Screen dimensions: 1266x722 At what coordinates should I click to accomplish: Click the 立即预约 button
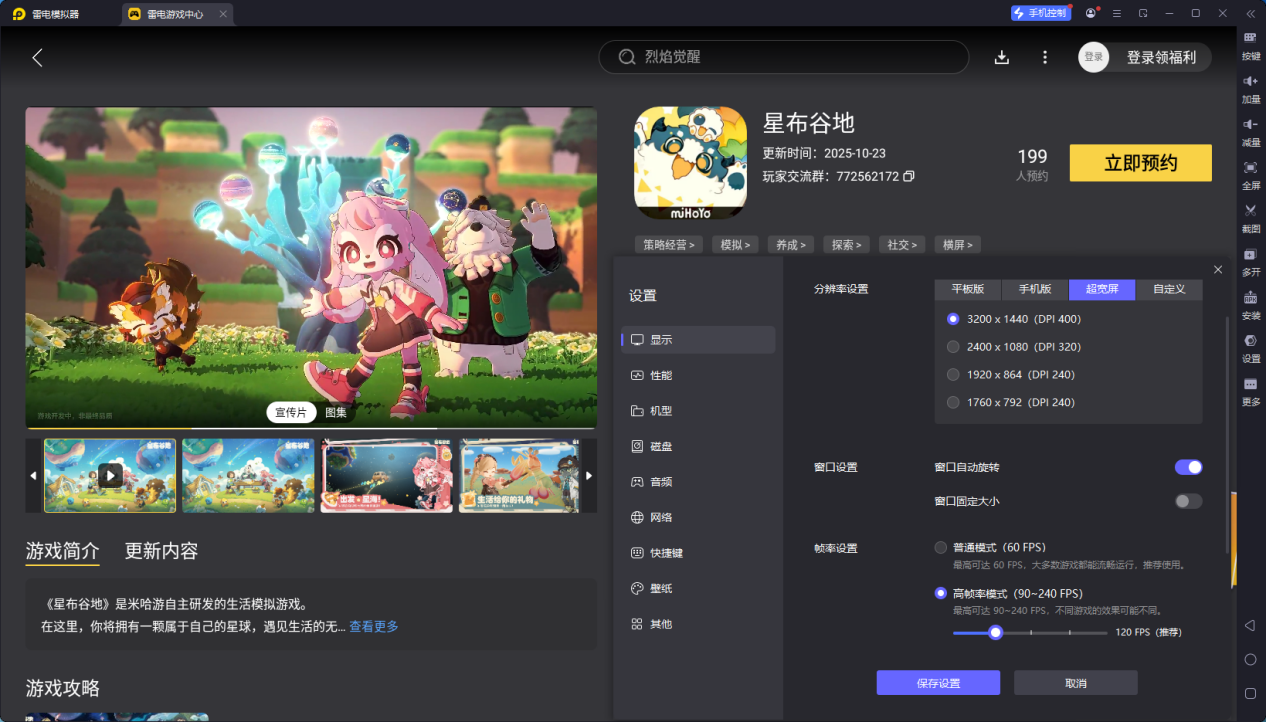click(x=1140, y=162)
